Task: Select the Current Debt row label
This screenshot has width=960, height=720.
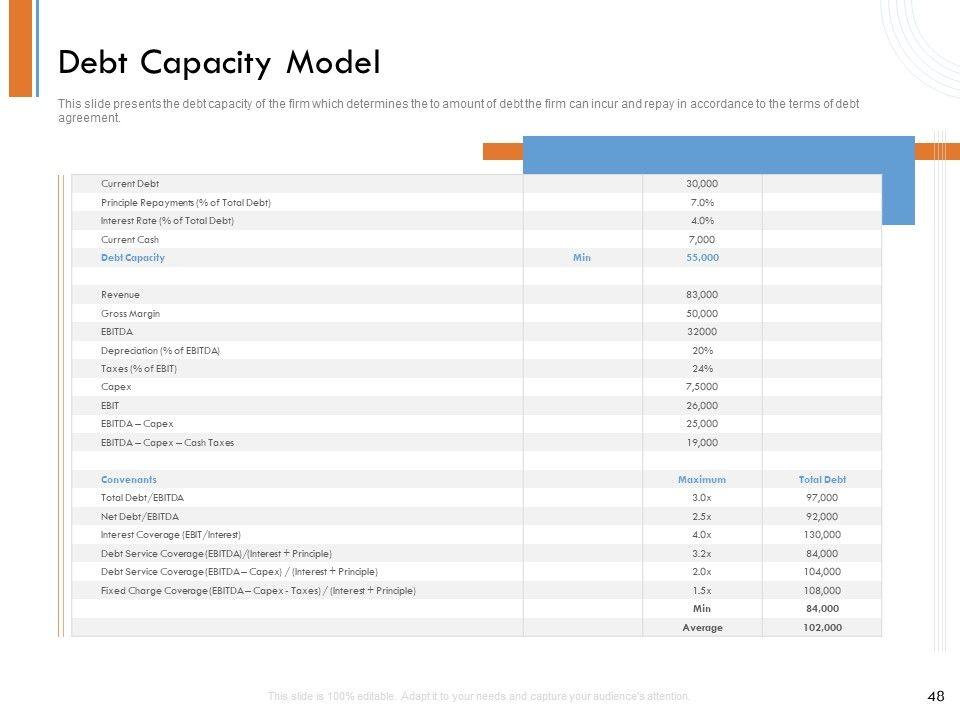Action: [x=130, y=184]
